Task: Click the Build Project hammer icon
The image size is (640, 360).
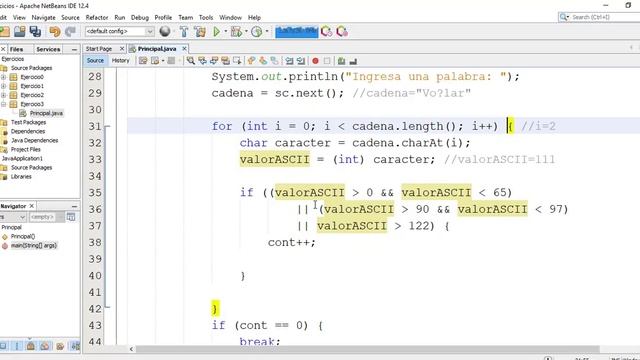Action: pos(184,31)
